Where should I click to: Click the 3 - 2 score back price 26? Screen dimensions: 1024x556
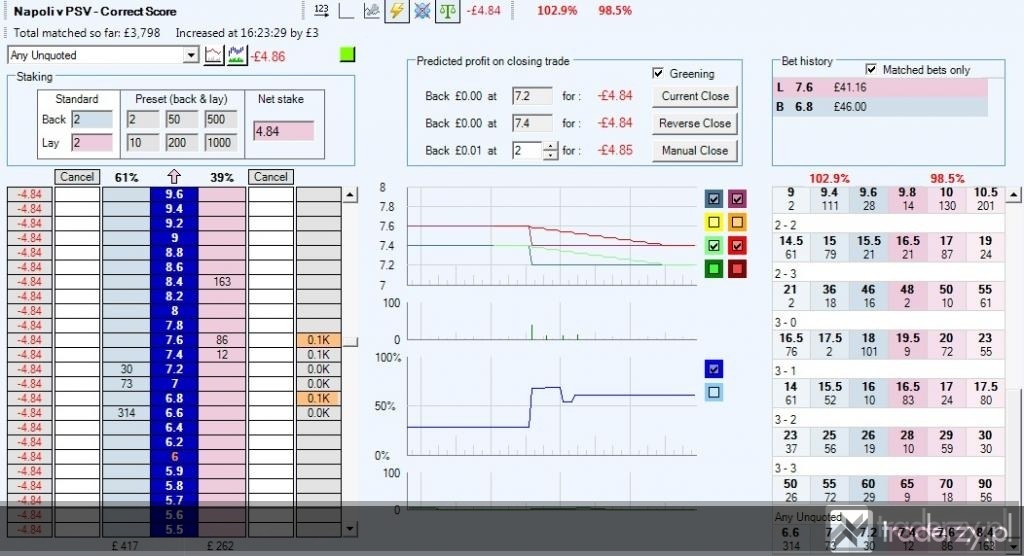pyautogui.click(x=869, y=442)
